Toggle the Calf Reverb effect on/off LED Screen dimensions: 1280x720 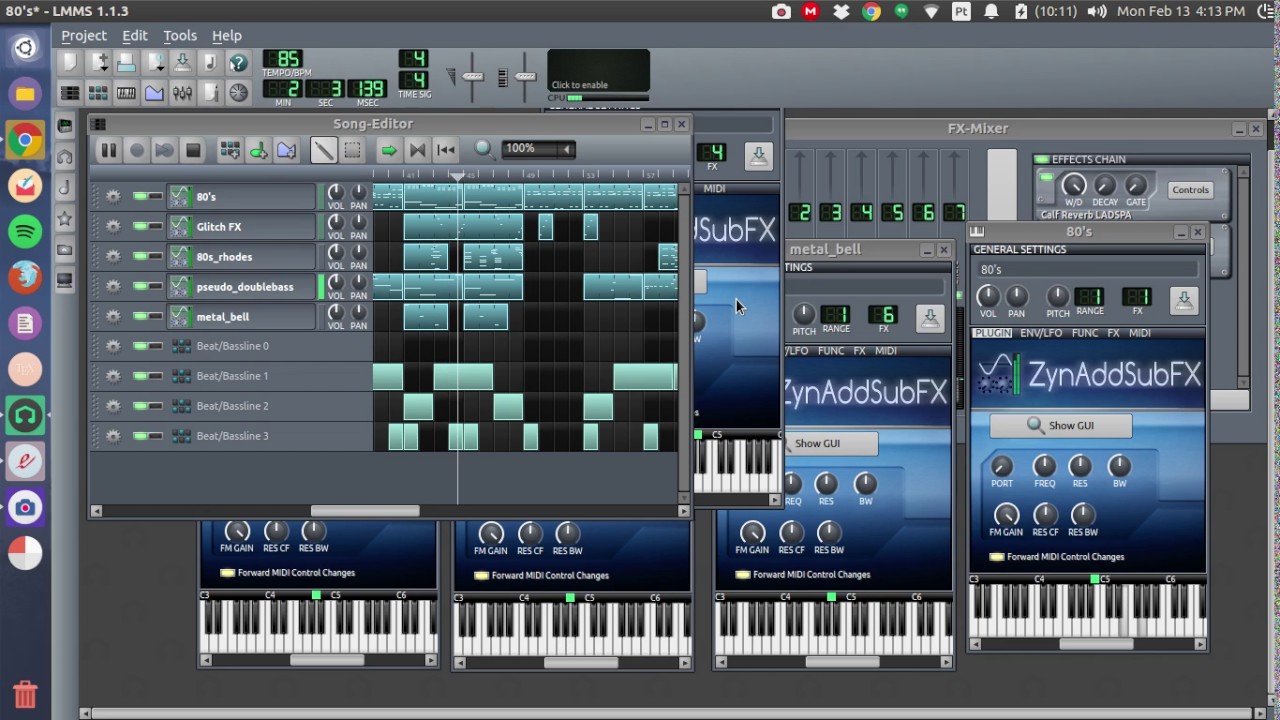[1046, 178]
